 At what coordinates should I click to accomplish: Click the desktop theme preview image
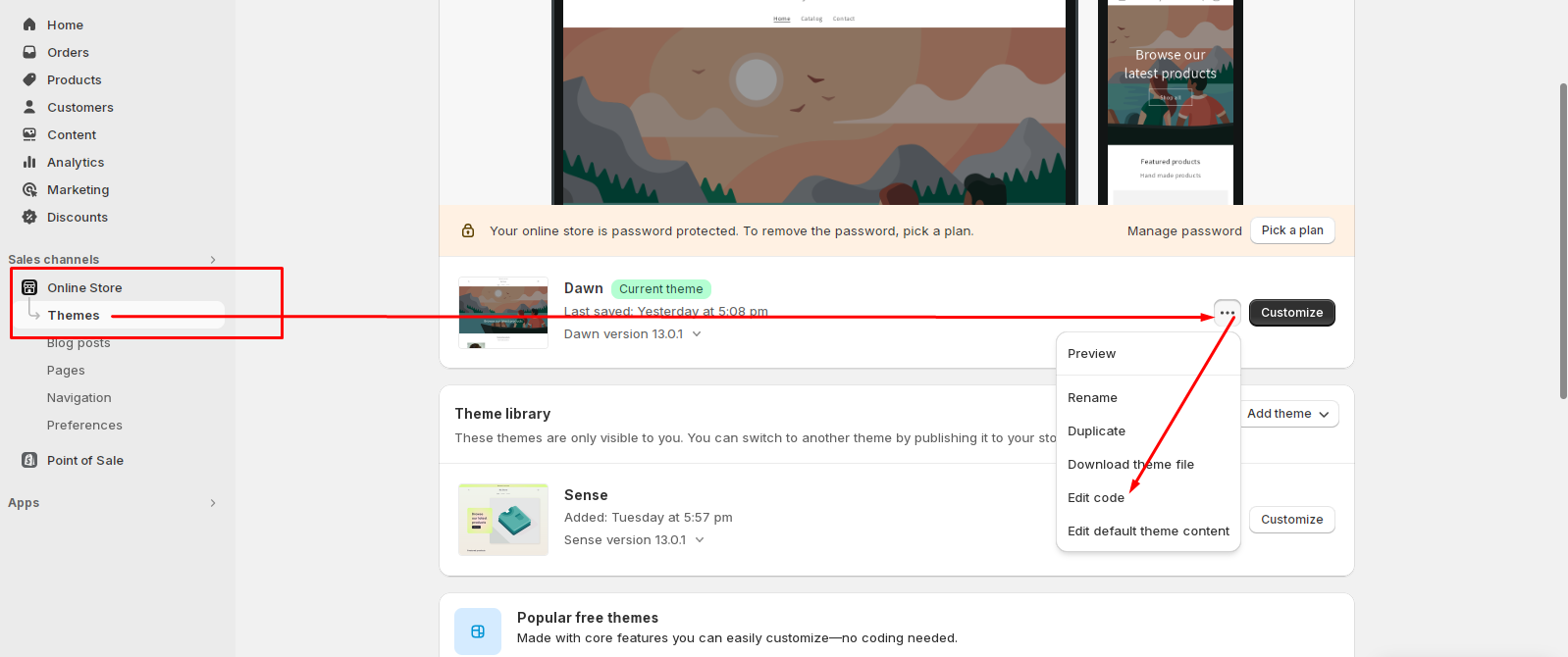(814, 102)
